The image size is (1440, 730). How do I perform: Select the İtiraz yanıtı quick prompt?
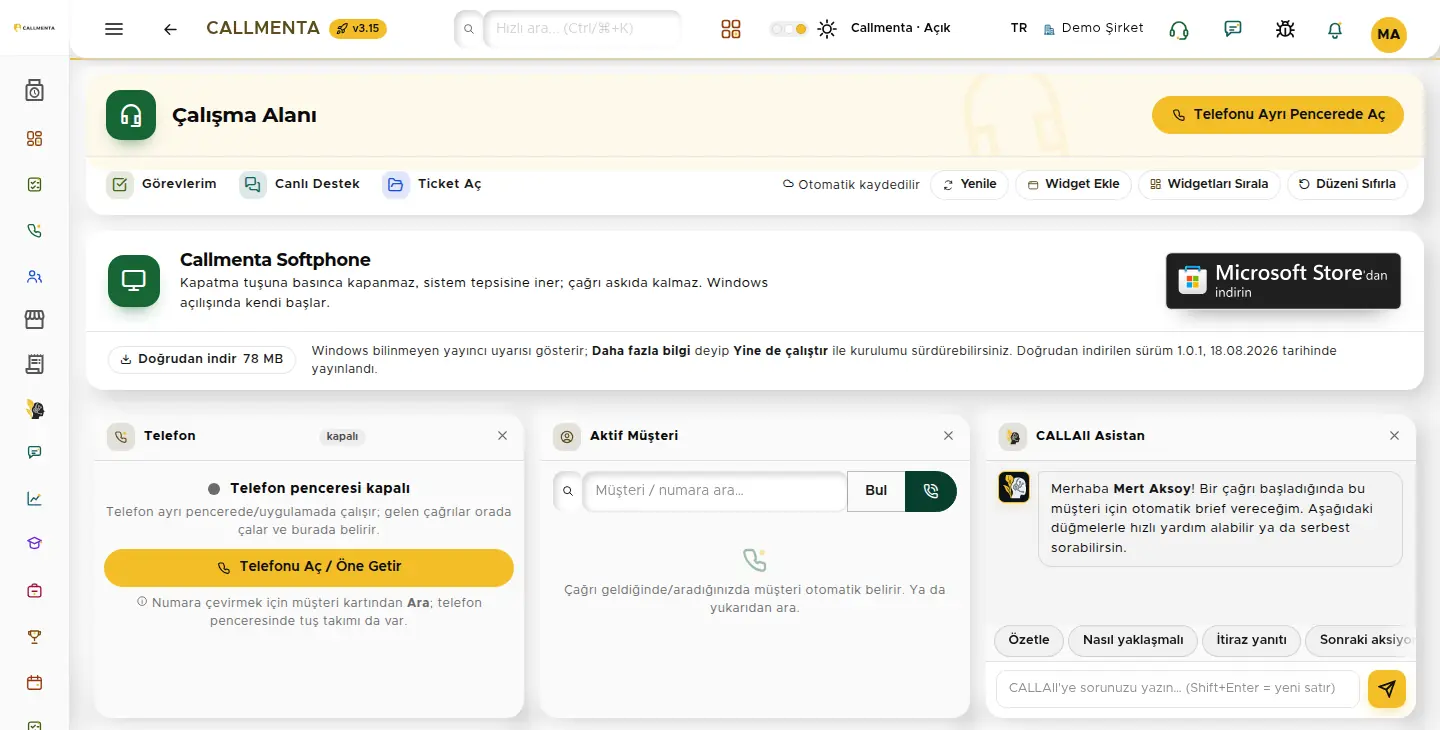click(1251, 640)
